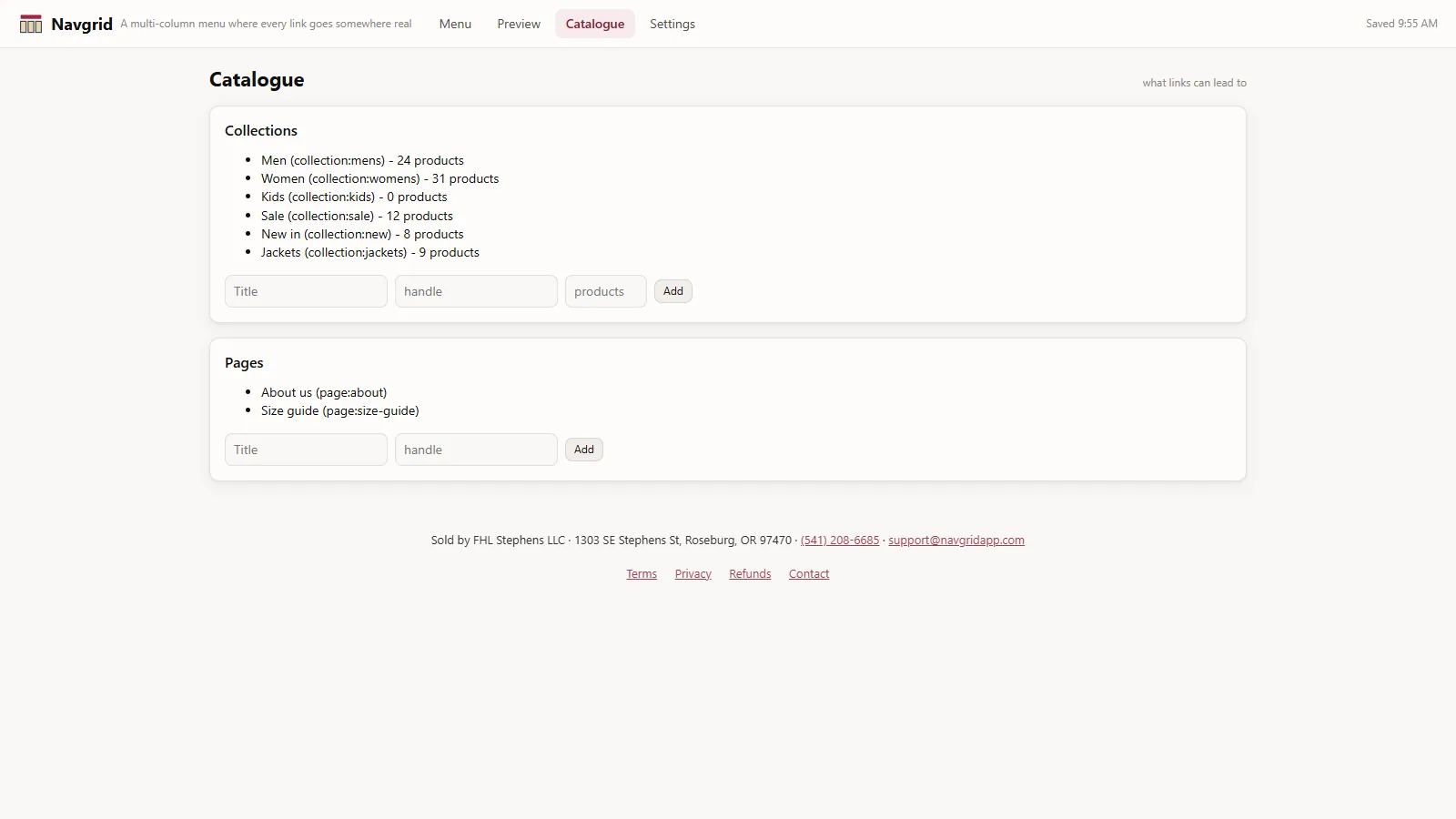Add the new collection with Add button
Screen dimensions: 1456x819
pyautogui.click(x=673, y=291)
